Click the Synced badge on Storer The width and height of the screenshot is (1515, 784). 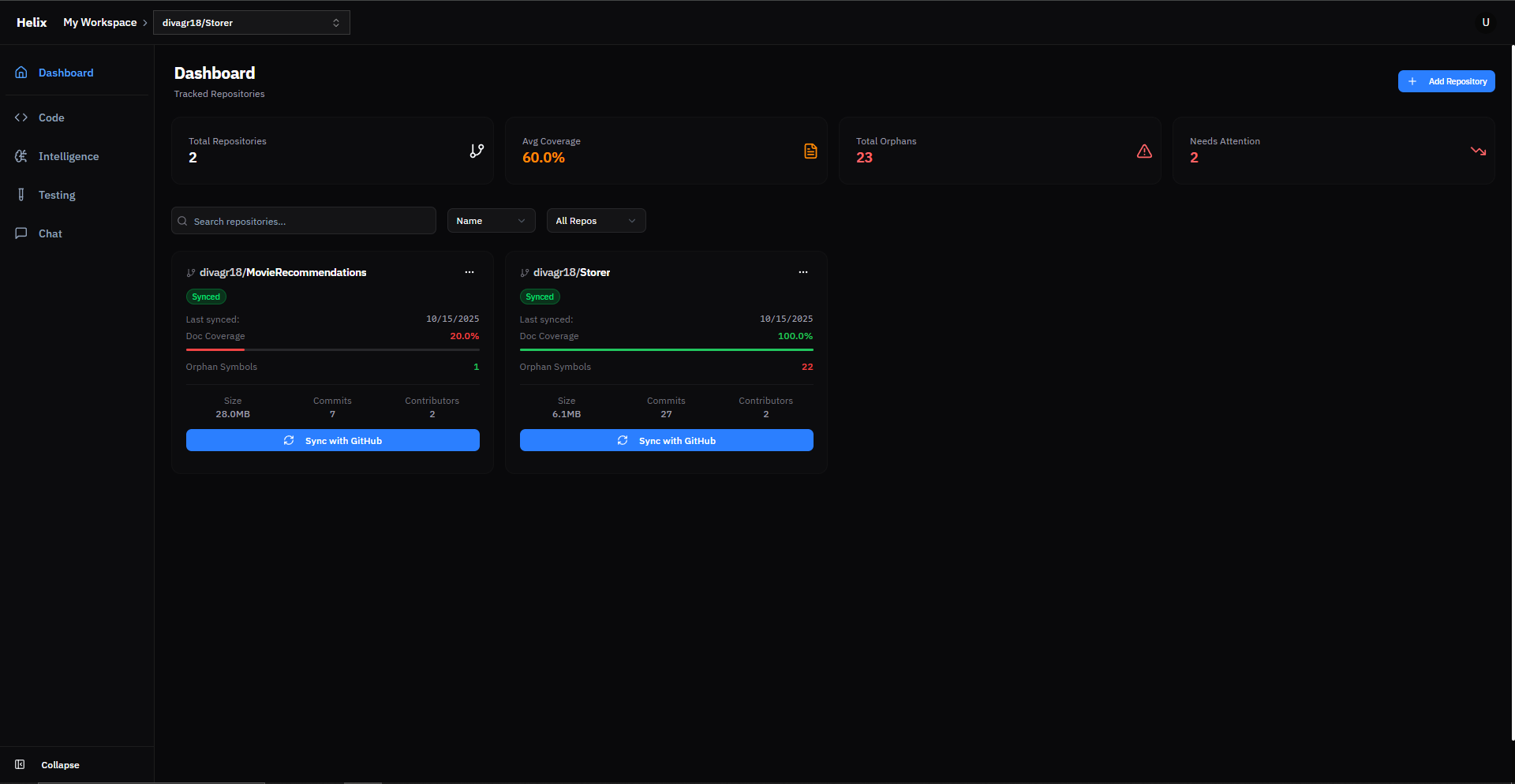(x=540, y=297)
